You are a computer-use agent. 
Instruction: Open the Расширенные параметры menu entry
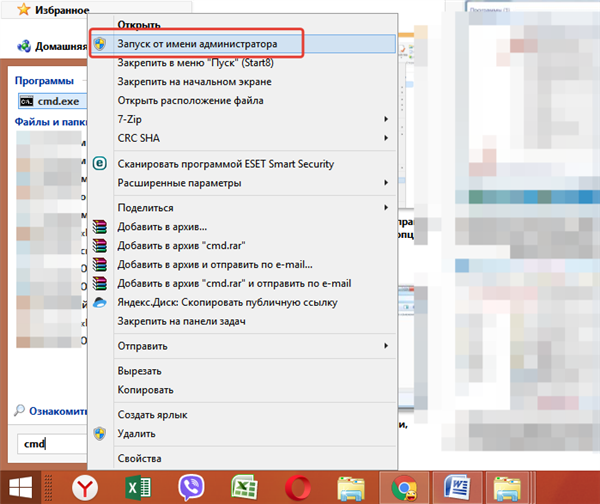tap(243, 183)
